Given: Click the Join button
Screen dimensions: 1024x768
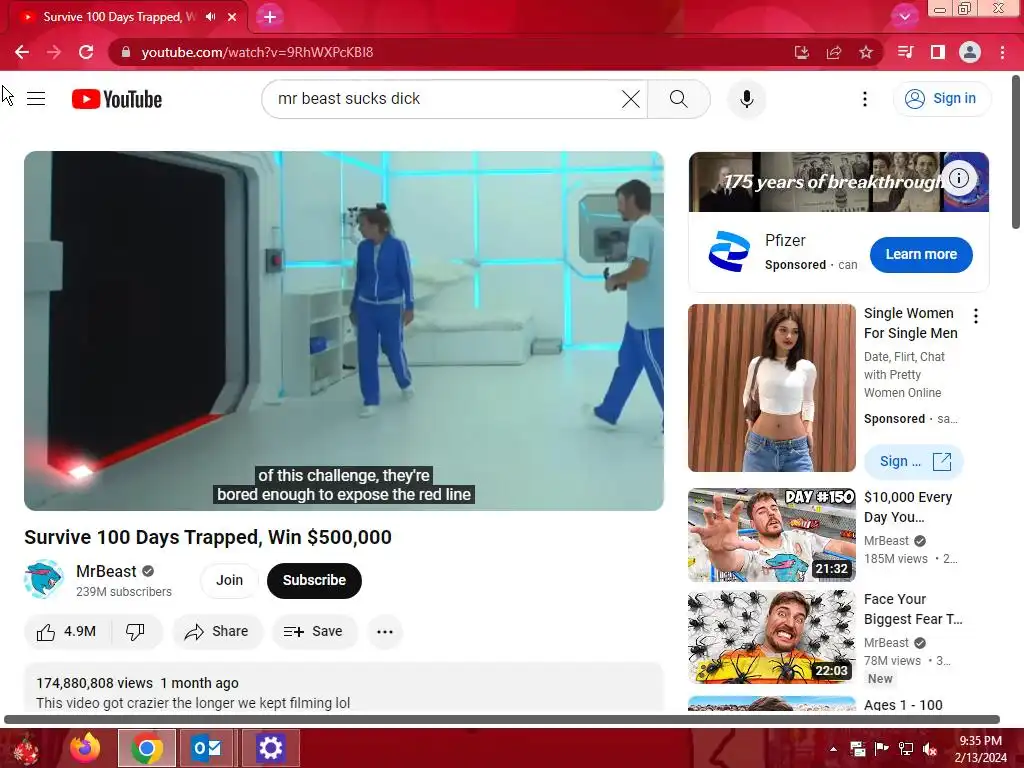Looking at the screenshot, I should [x=229, y=581].
